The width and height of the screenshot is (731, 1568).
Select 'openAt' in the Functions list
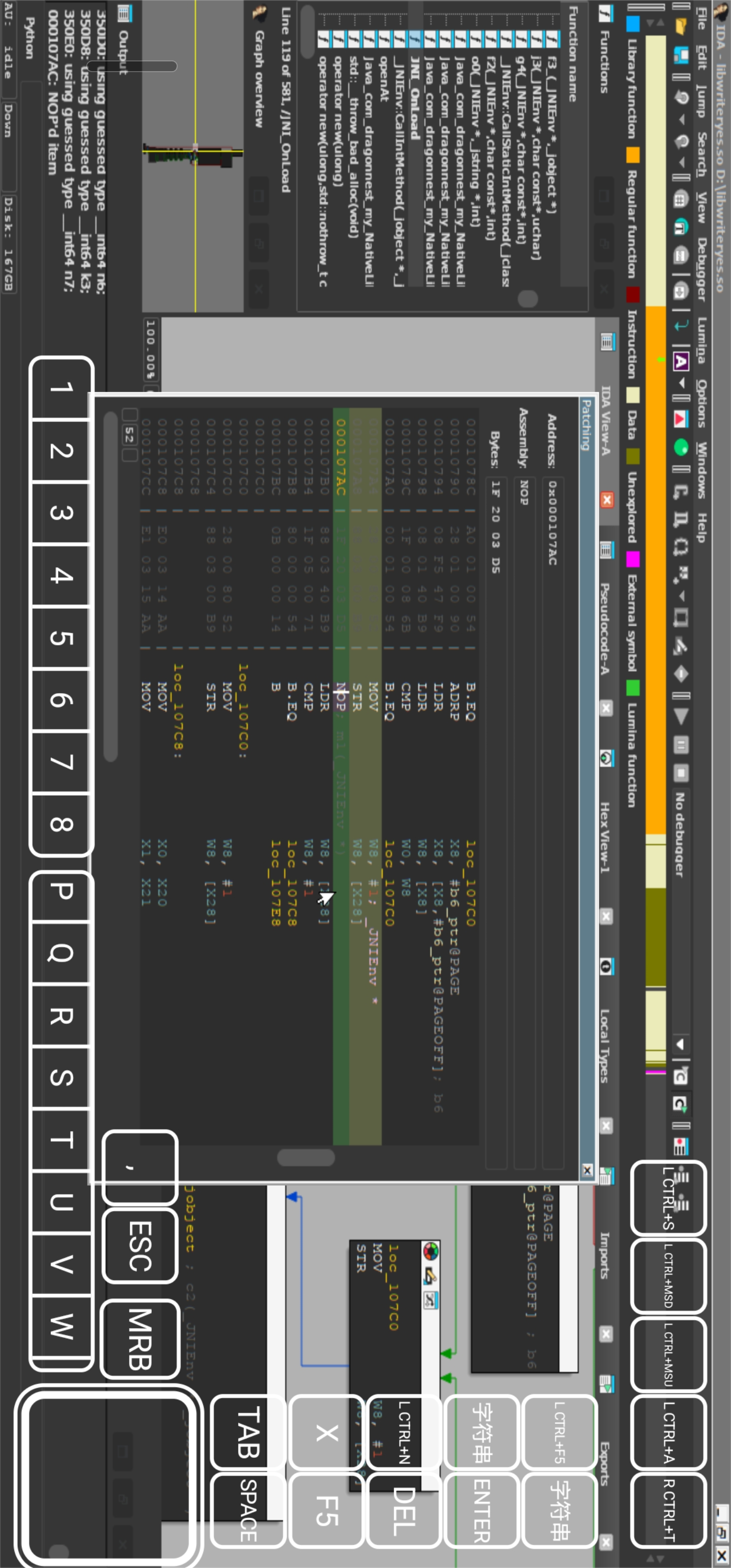(x=385, y=79)
